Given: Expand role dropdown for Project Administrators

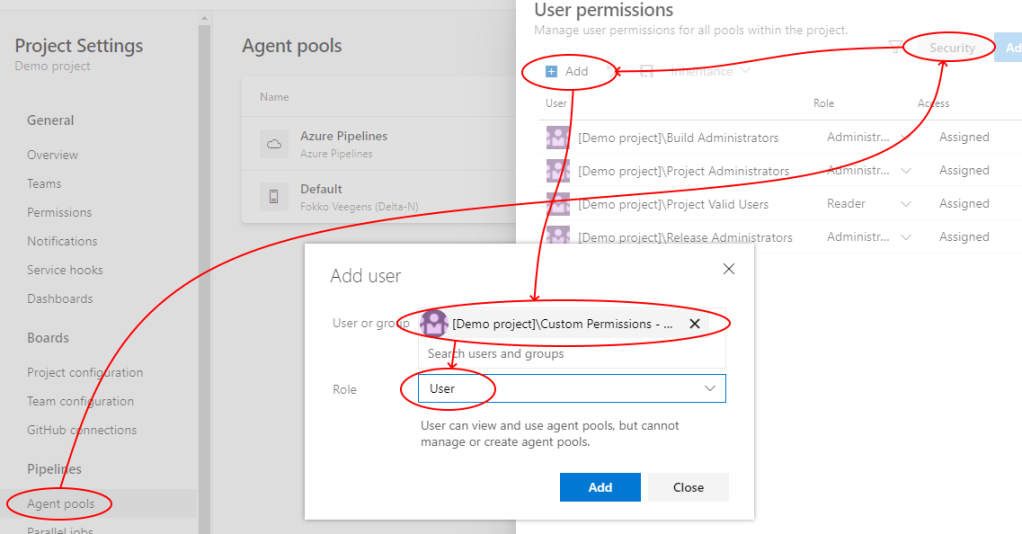Looking at the screenshot, I should [x=905, y=170].
